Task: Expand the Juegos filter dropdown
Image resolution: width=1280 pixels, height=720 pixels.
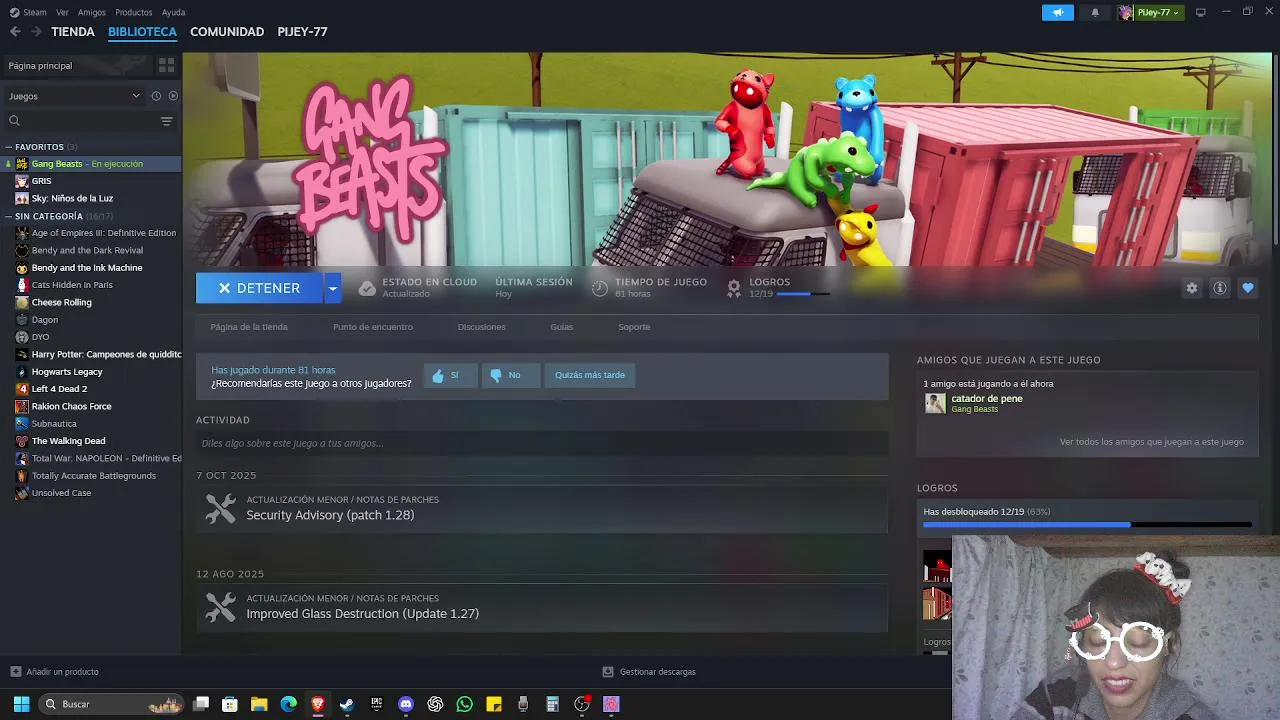Action: coord(73,96)
